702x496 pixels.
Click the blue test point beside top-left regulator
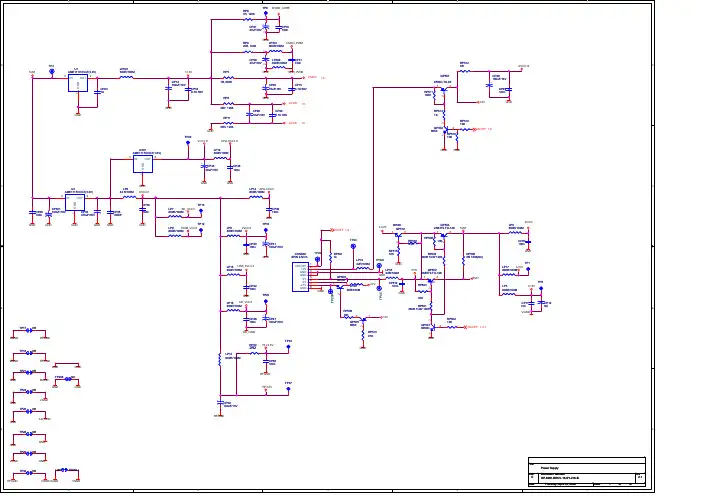coord(51,69)
